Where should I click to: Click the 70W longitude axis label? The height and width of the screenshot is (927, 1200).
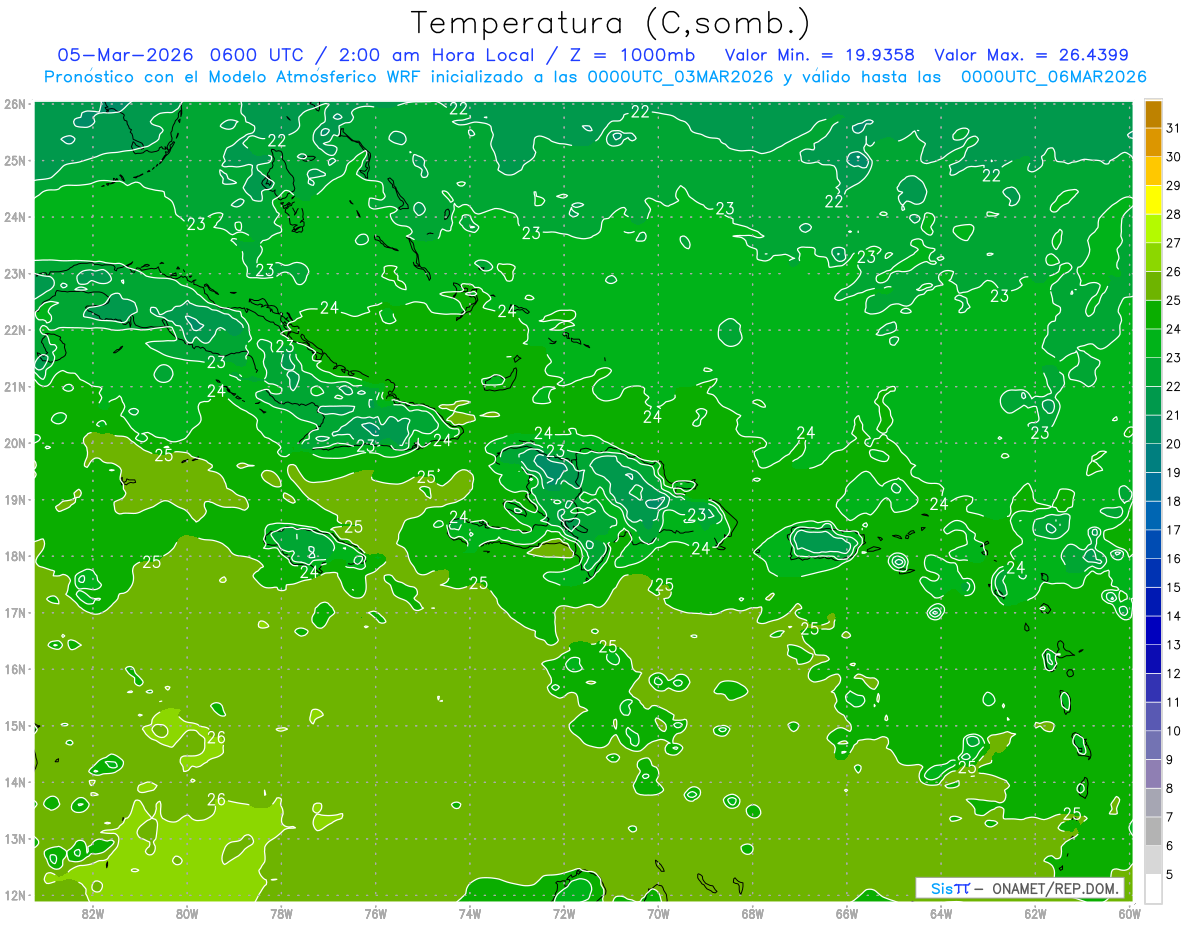pos(658,913)
